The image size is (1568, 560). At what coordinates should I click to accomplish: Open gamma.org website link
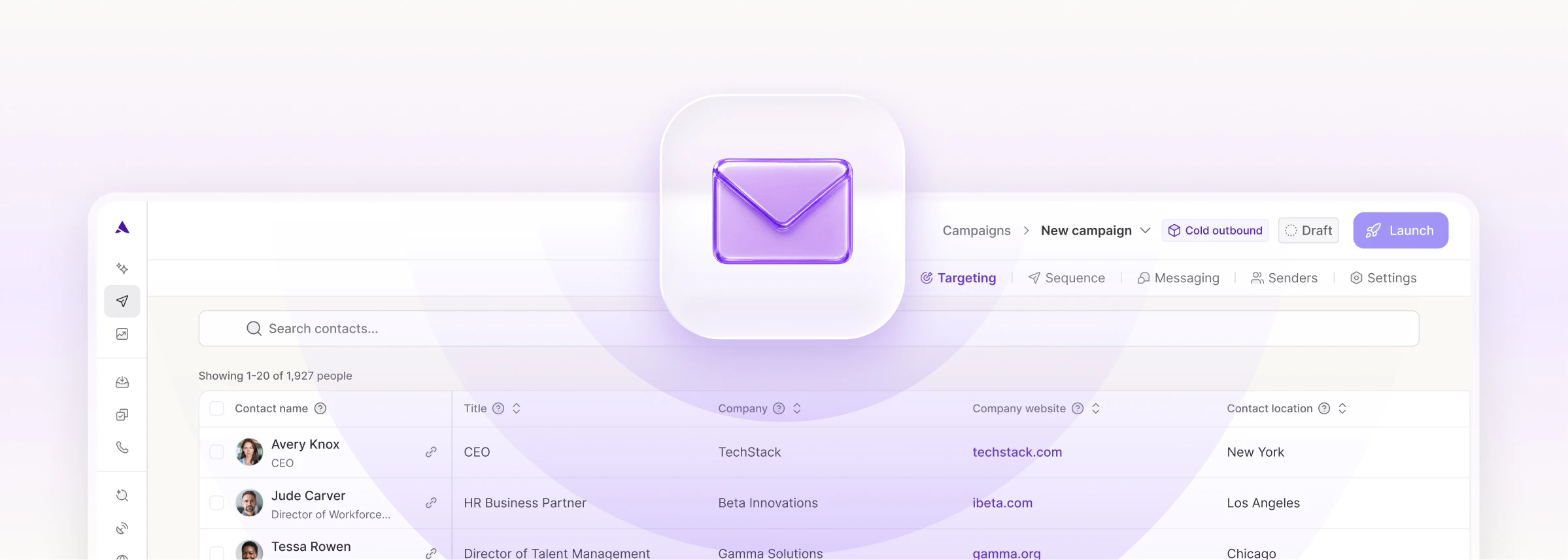point(1006,553)
